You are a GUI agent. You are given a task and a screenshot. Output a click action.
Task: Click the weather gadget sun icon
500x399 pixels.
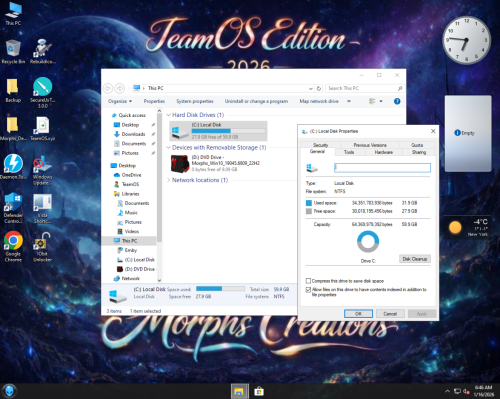point(455,227)
